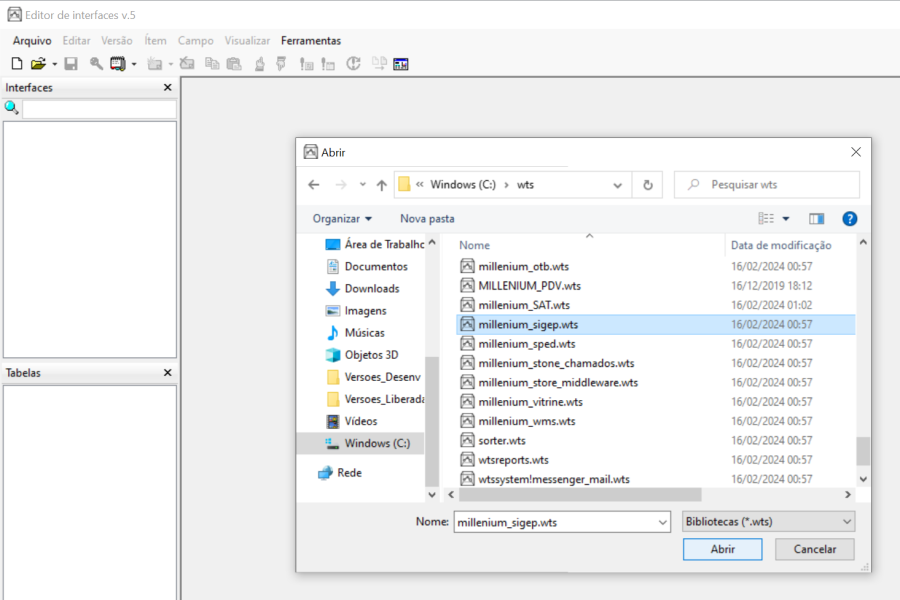This screenshot has width=900, height=600.
Task: Open the Organizar dropdown menu
Action: tap(342, 219)
